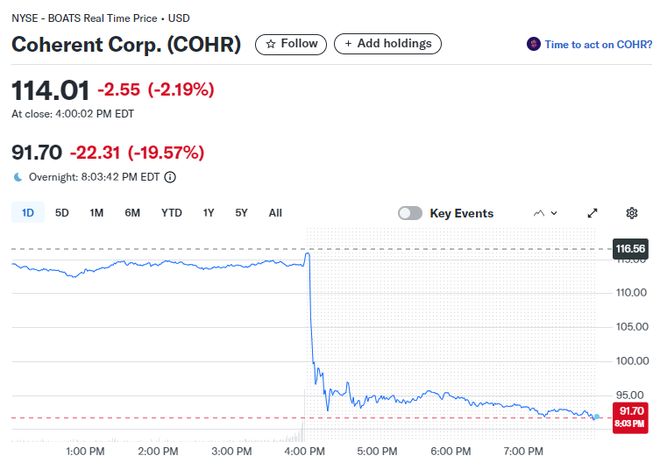The width and height of the screenshot is (660, 470).
Task: Toggle the Key Events switch
Action: [x=410, y=213]
